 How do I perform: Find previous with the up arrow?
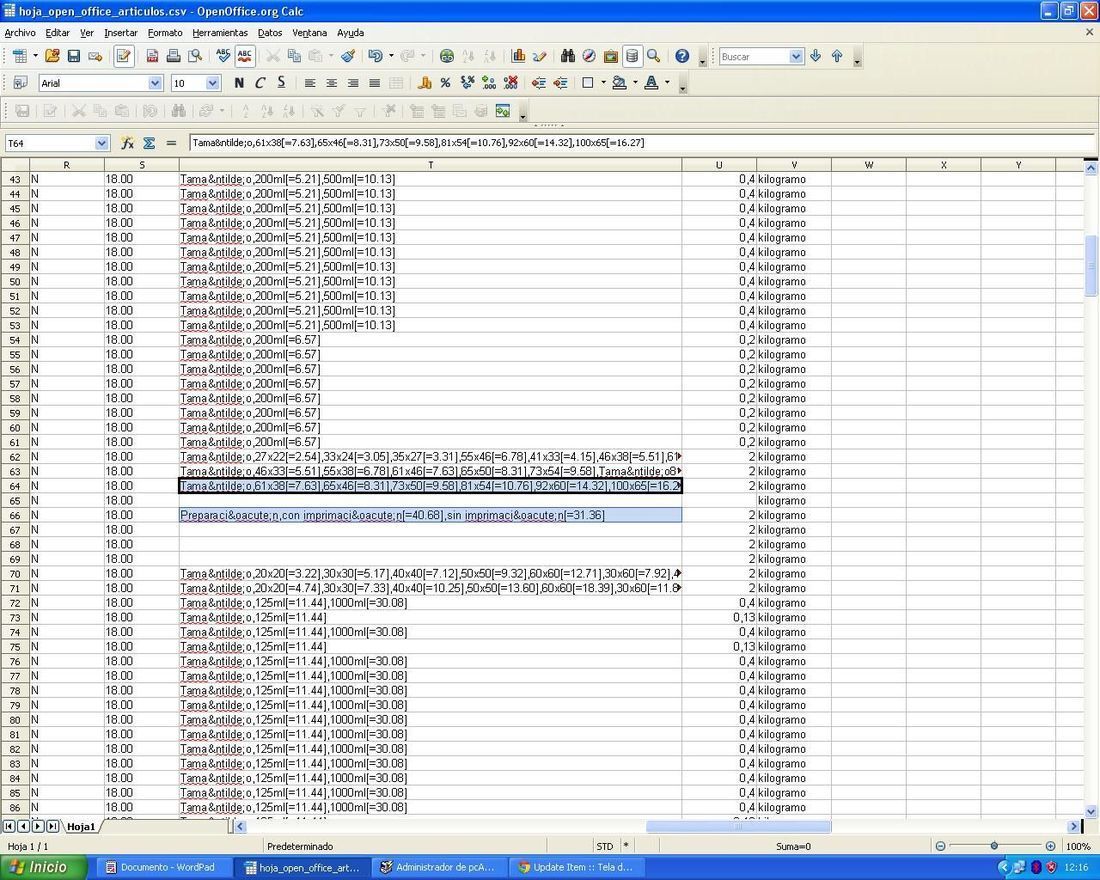(x=837, y=56)
